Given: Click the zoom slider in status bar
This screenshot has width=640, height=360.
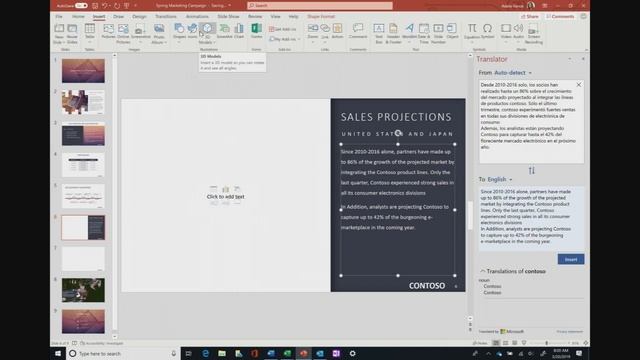Looking at the screenshot, I should [x=546, y=343].
